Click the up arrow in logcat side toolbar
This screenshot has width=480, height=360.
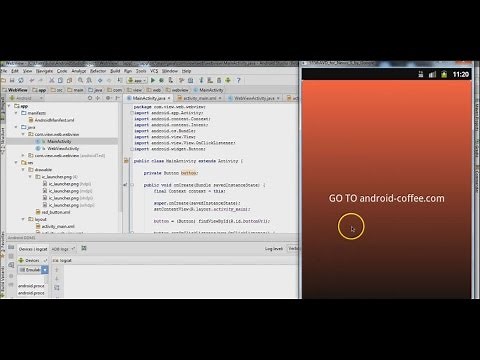tap(57, 270)
